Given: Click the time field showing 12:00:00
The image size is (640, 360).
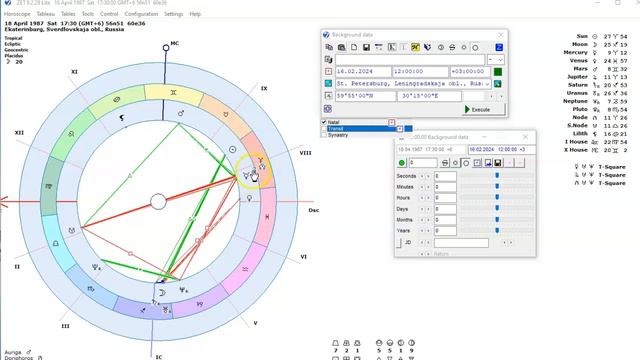Looking at the screenshot, I should click(420, 71).
